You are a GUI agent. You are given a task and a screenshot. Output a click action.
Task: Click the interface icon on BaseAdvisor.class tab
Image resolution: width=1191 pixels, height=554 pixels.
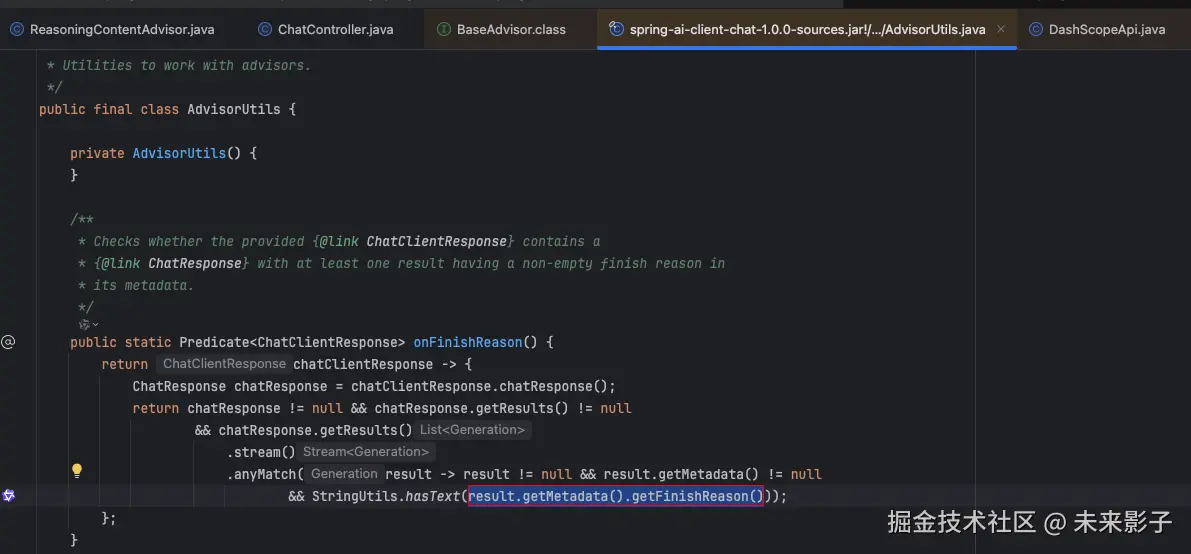(x=444, y=30)
